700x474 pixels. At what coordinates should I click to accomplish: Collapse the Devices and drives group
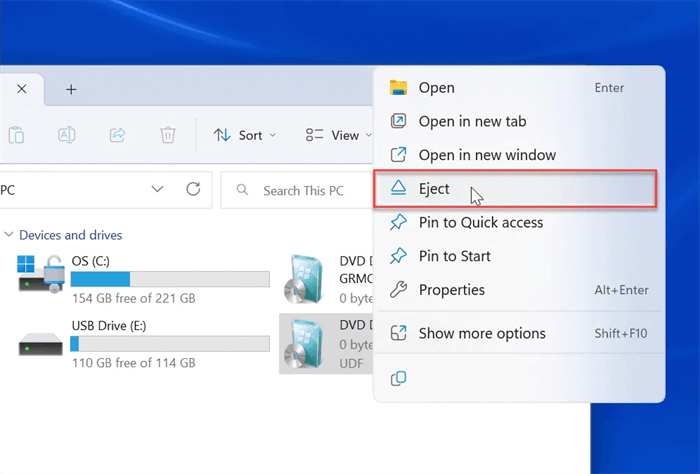[x=8, y=235]
